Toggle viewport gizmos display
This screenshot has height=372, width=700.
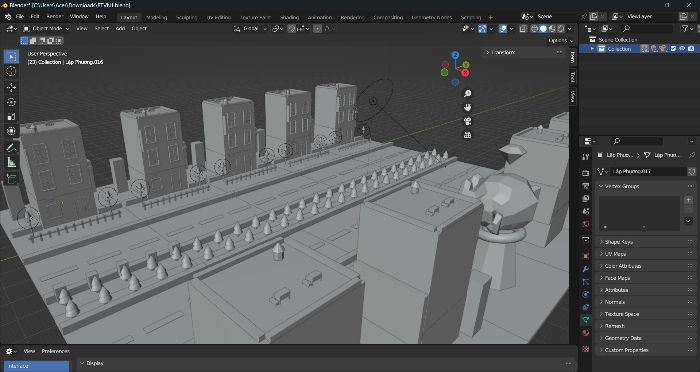(482, 29)
